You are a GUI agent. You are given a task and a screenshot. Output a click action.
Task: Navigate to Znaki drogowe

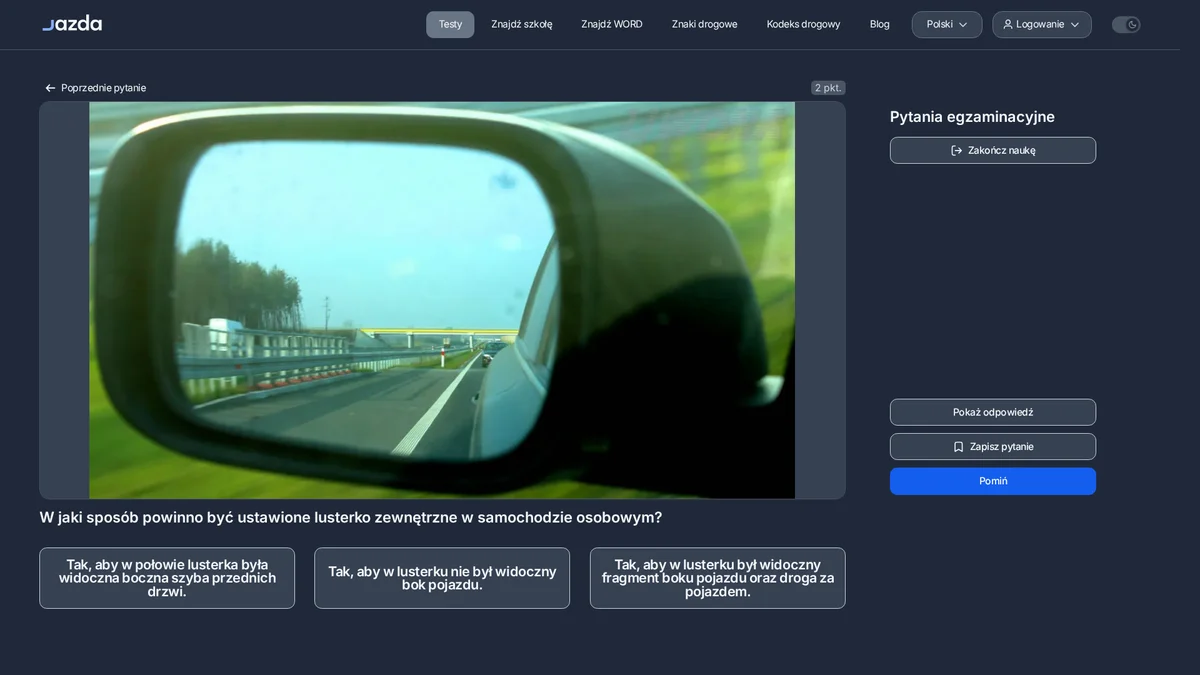pos(705,24)
